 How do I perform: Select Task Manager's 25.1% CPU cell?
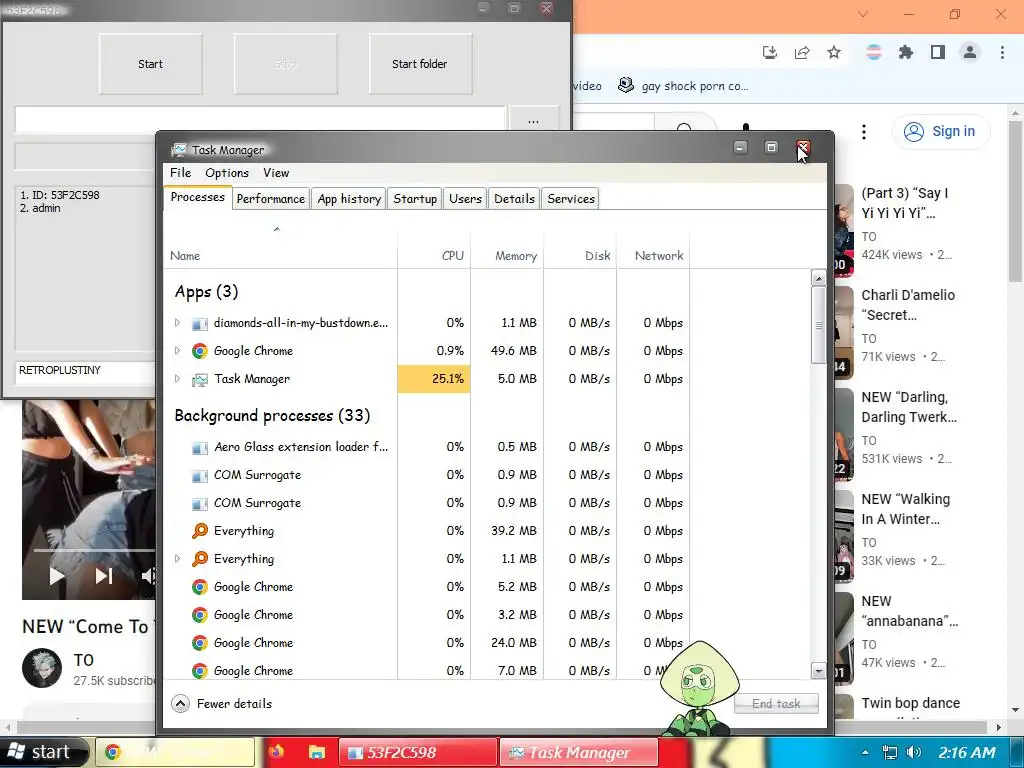tap(434, 379)
